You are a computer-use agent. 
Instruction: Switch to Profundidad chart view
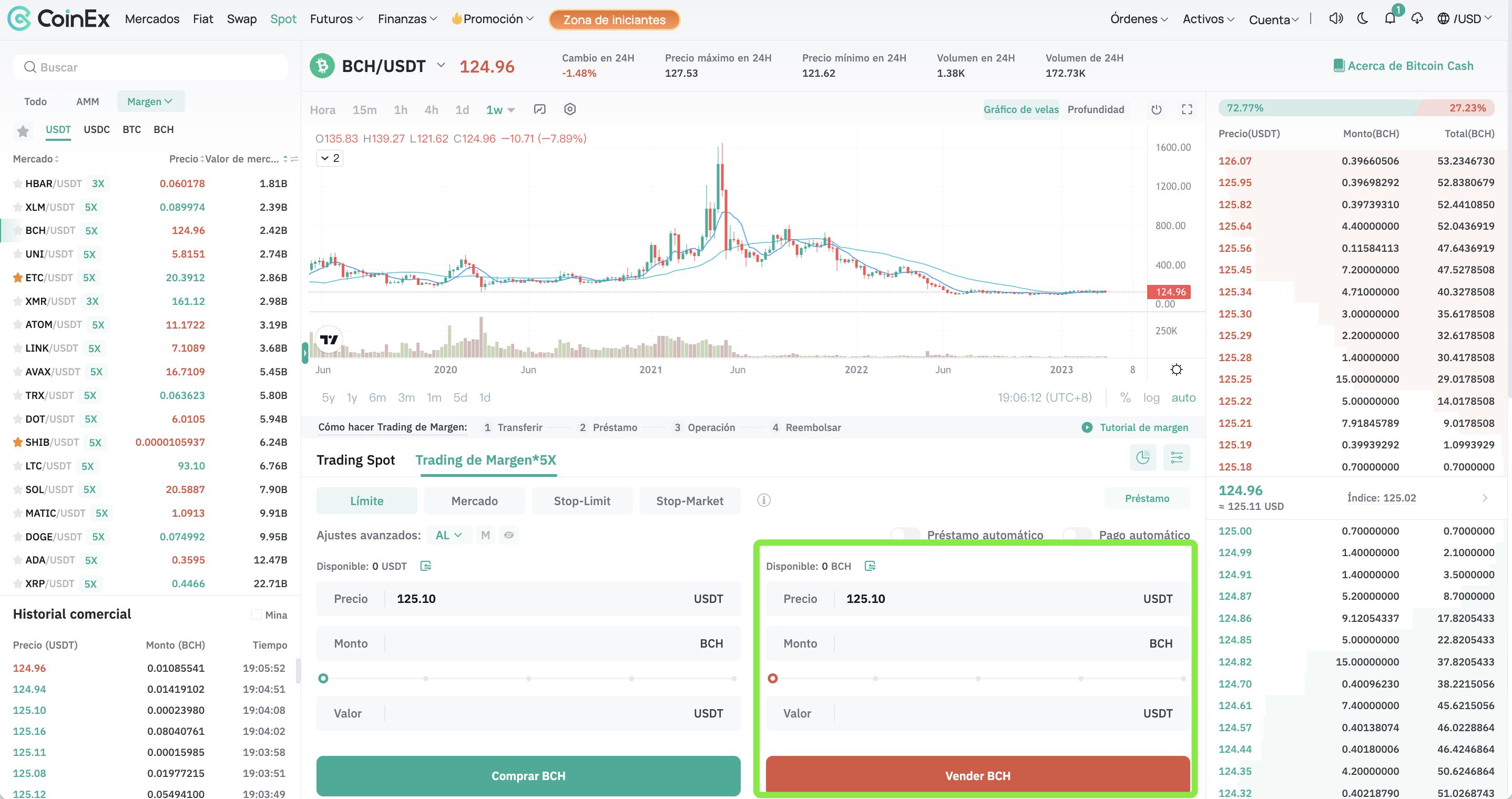tap(1096, 109)
